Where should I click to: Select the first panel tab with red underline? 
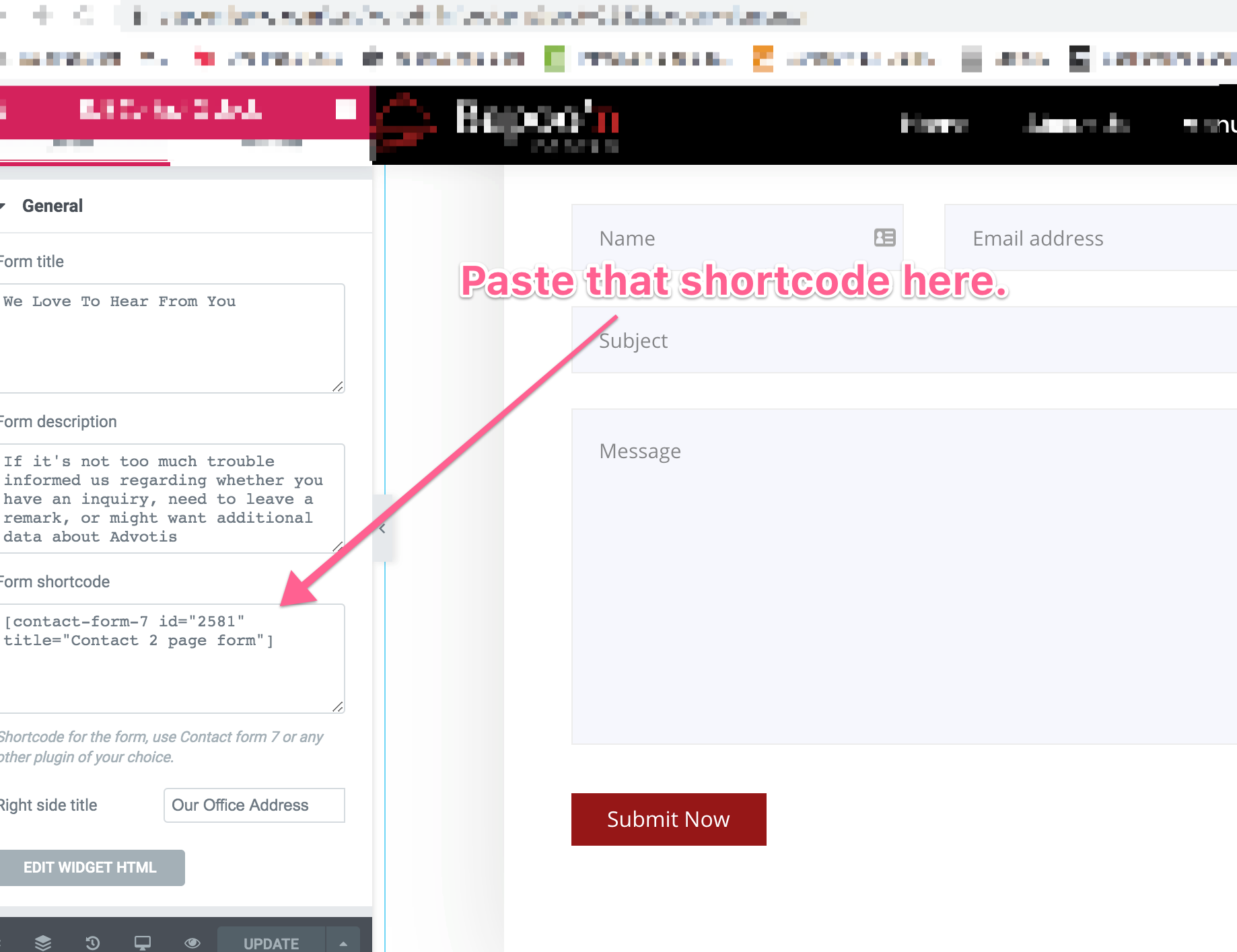click(x=73, y=144)
